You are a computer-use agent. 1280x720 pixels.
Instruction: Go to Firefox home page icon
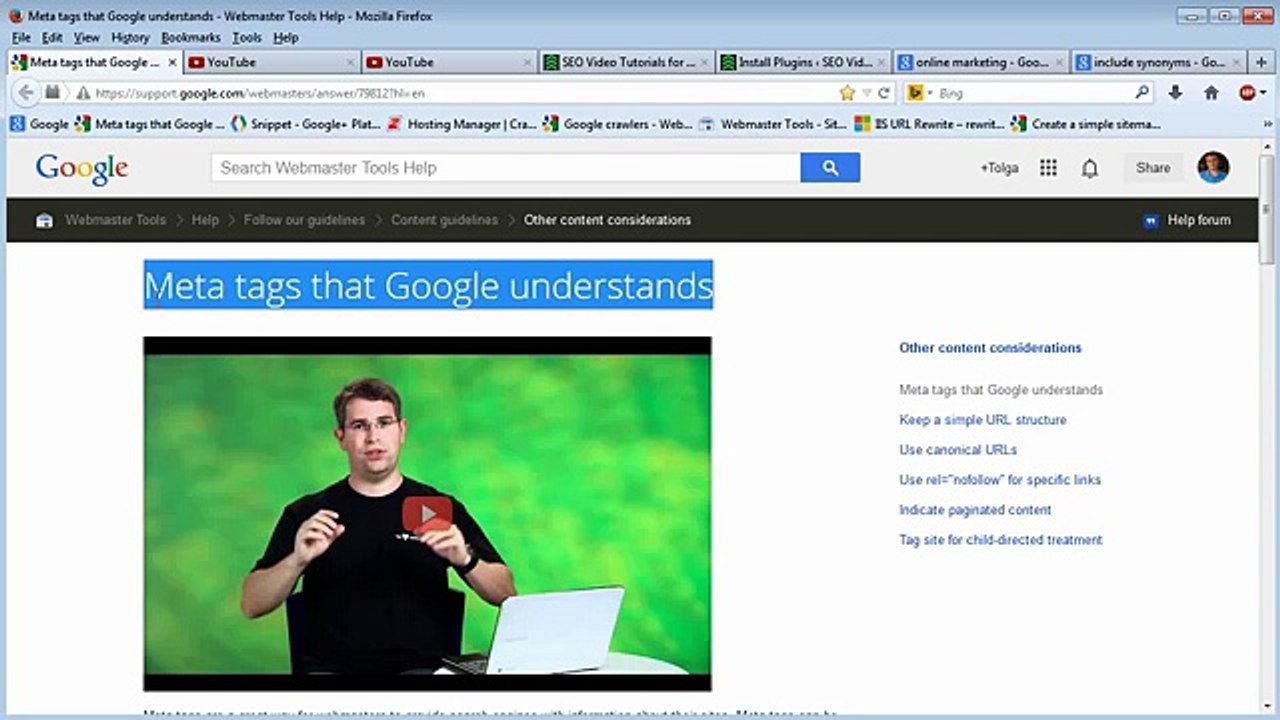pos(1211,92)
